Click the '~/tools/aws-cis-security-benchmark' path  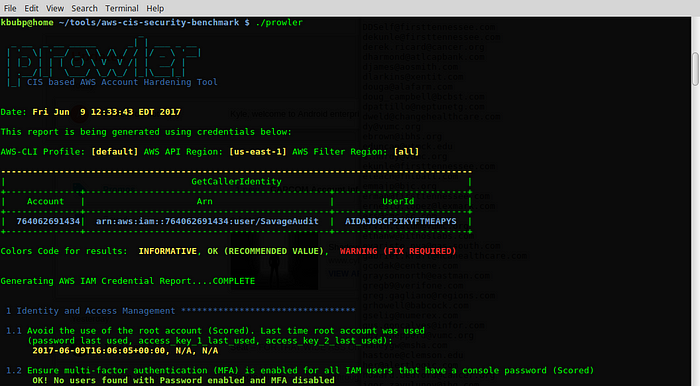[149, 22]
